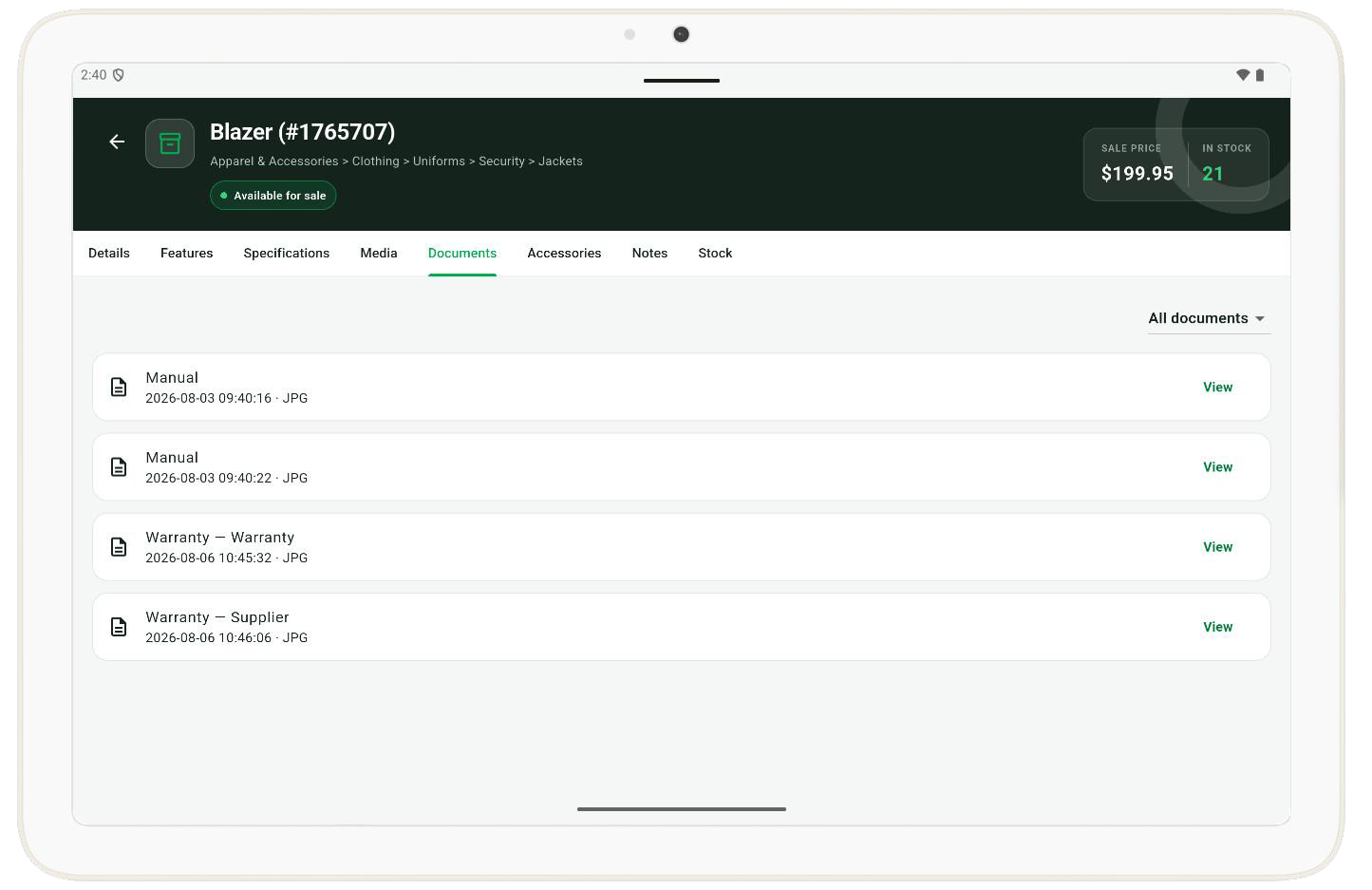The width and height of the screenshot is (1372, 890).
Task: Select the Documents tab
Action: (x=462, y=253)
